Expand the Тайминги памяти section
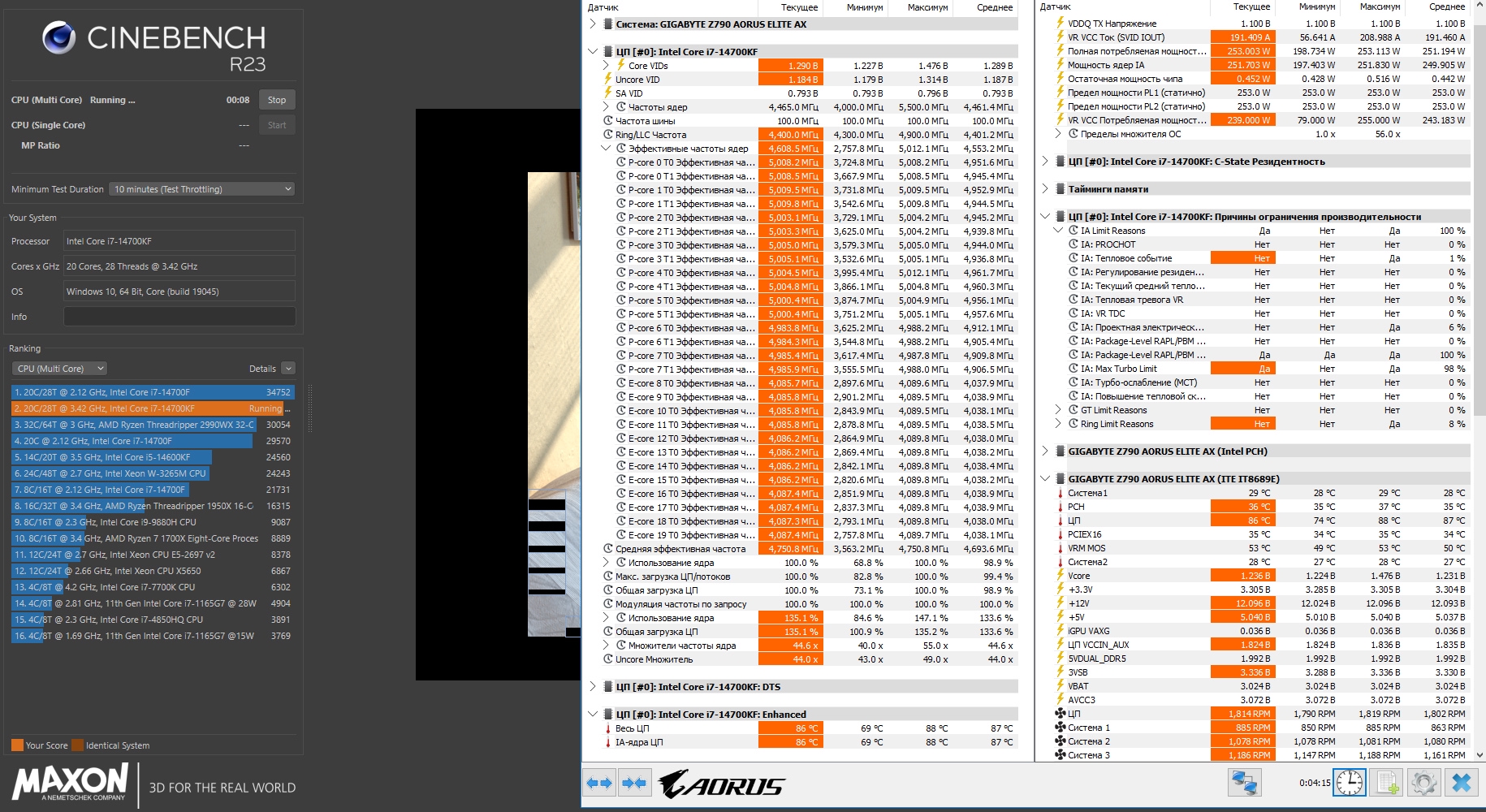This screenshot has width=1486, height=812. (x=1045, y=189)
